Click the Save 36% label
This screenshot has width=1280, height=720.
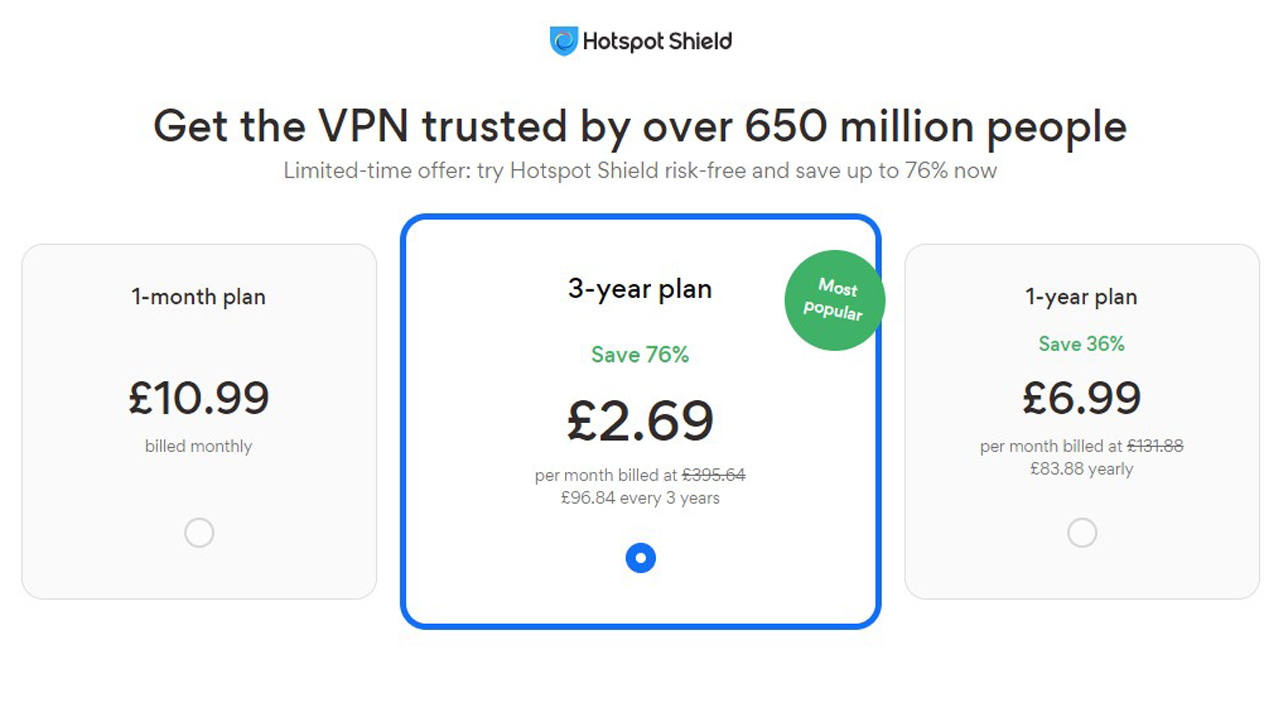[x=1082, y=344]
